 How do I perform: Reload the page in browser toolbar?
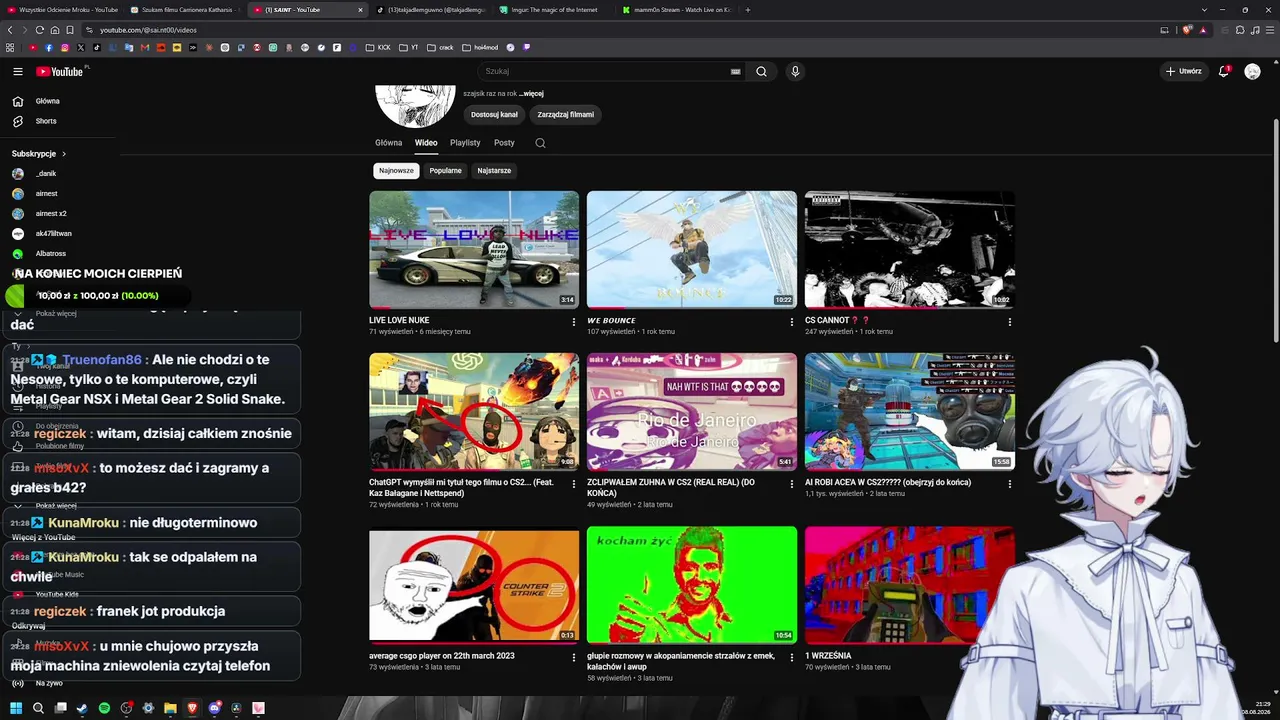pyautogui.click(x=39, y=30)
